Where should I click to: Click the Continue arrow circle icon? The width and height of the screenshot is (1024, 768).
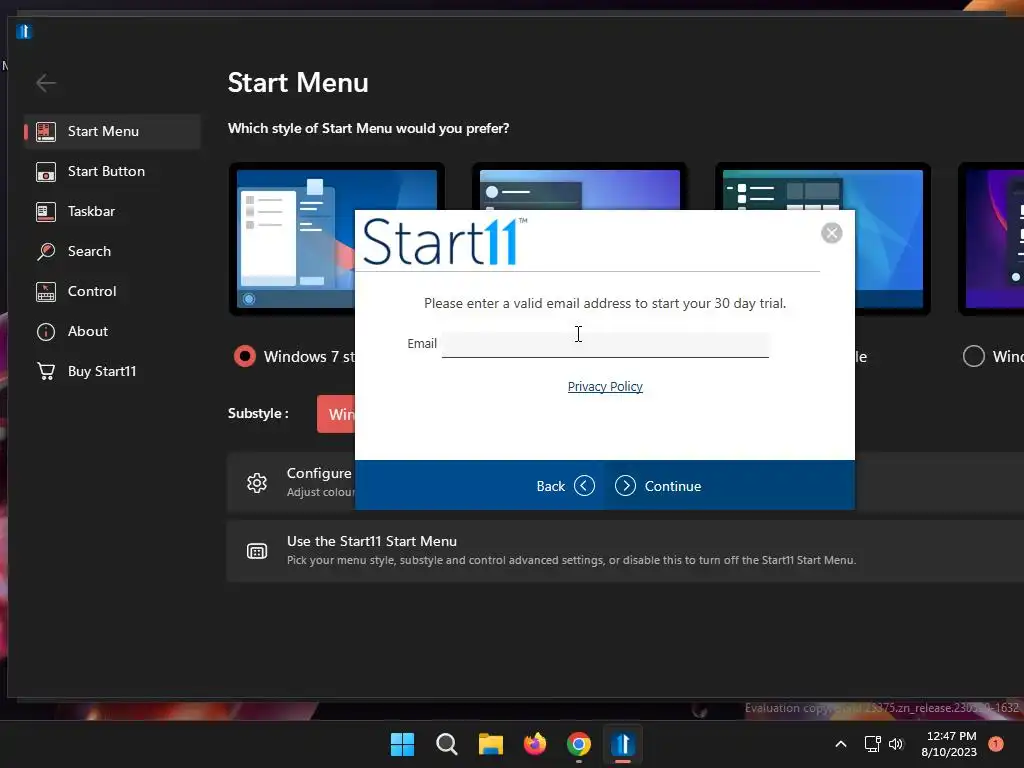coord(625,486)
